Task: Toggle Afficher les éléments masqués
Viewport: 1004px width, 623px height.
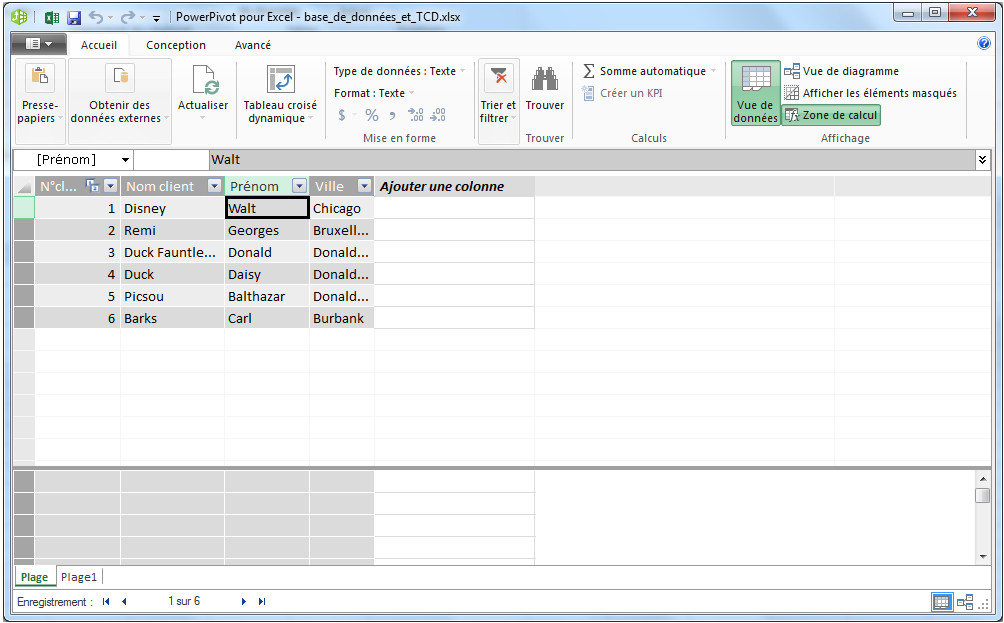Action: pyautogui.click(x=870, y=93)
